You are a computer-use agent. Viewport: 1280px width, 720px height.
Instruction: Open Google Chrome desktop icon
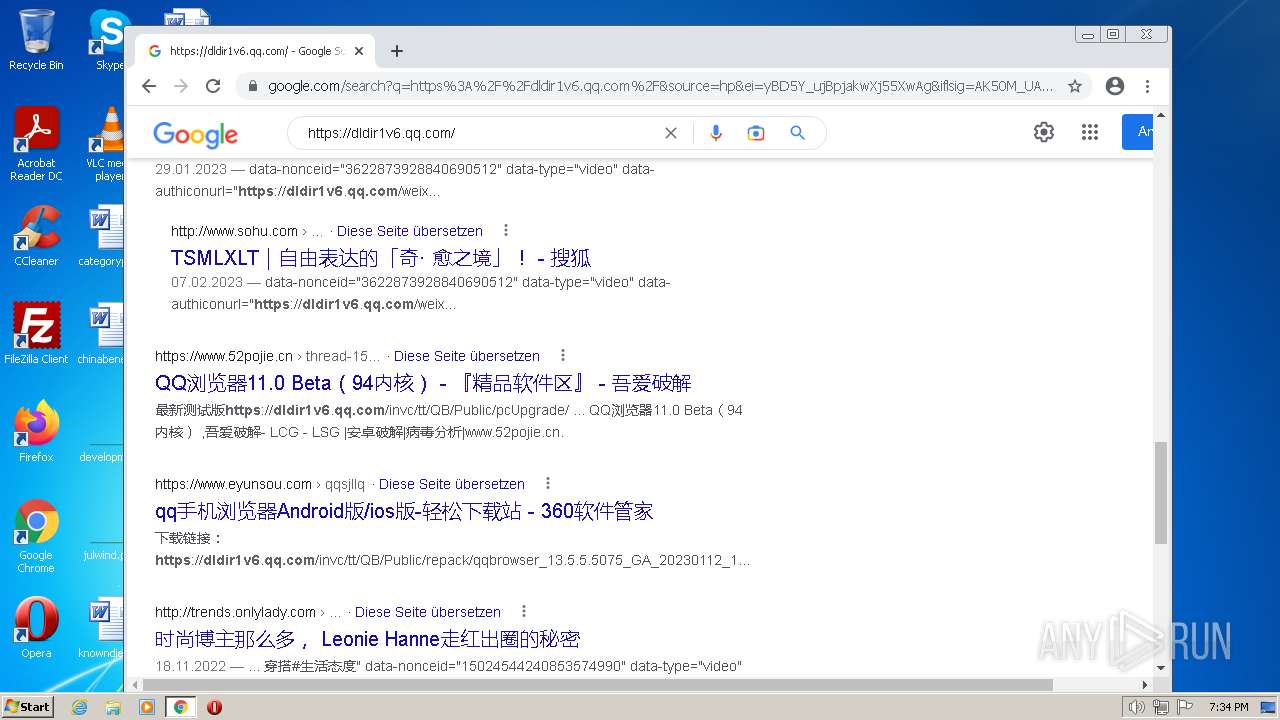36,537
